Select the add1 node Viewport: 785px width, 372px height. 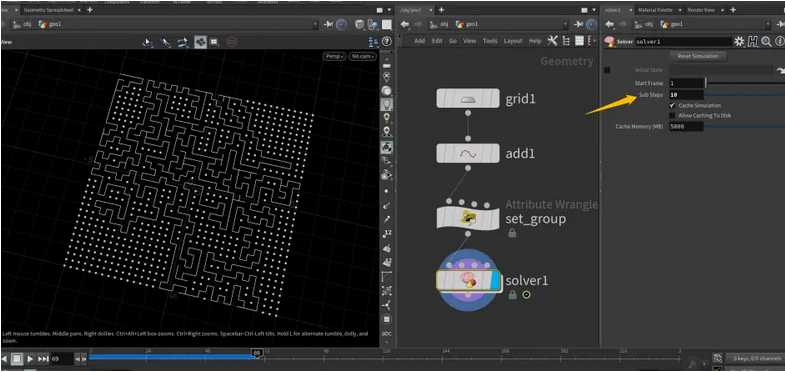(468, 153)
